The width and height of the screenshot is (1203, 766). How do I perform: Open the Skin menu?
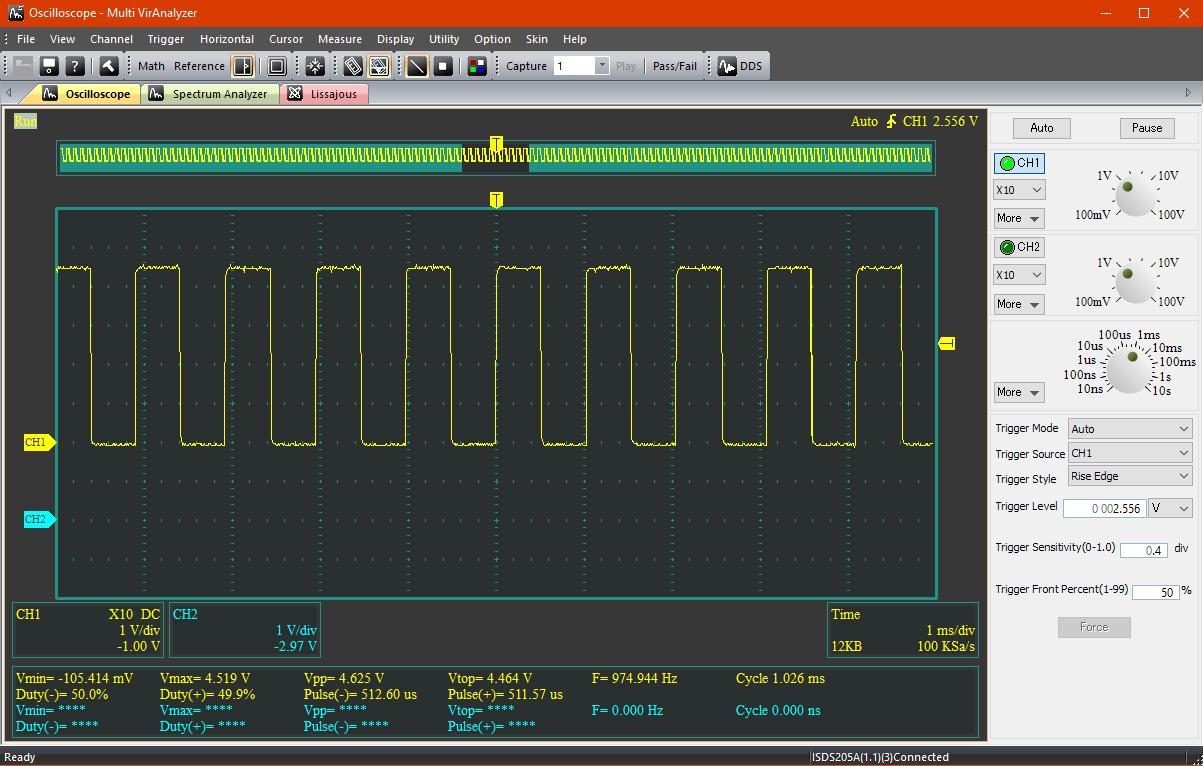tap(537, 39)
